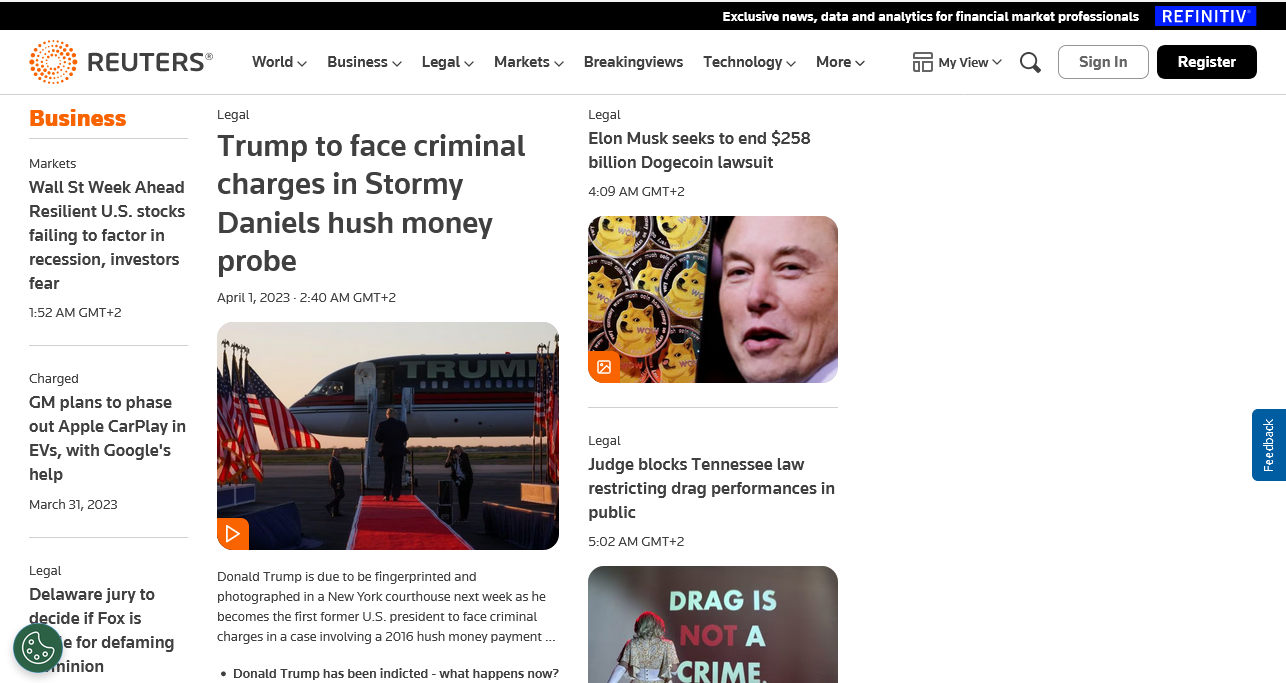Expand the Business menu dropdown
The height and width of the screenshot is (683, 1286).
[x=364, y=62]
